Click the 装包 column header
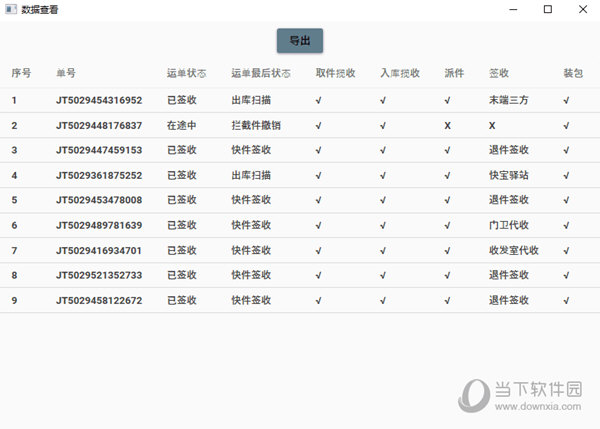 coord(573,73)
